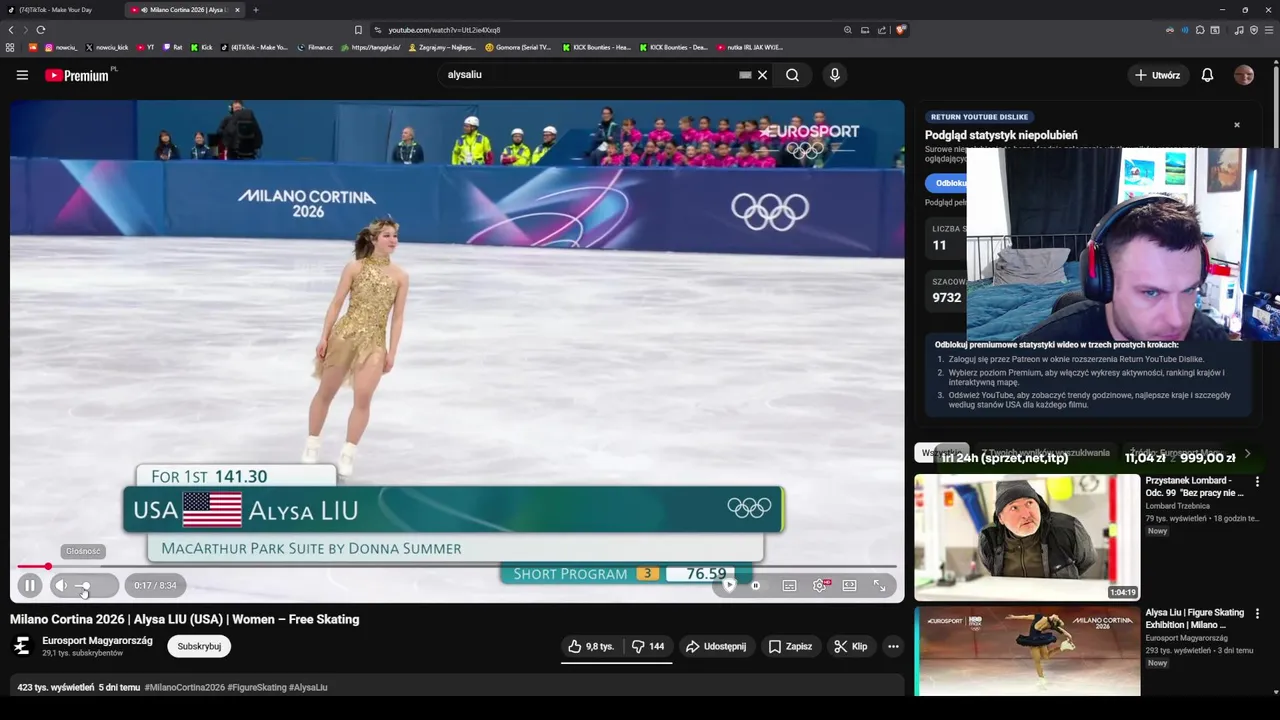Click the Utwórz create button

coord(1157,75)
